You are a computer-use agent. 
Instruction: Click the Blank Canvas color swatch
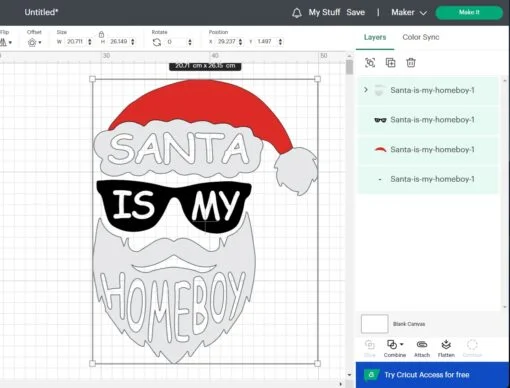(x=374, y=324)
